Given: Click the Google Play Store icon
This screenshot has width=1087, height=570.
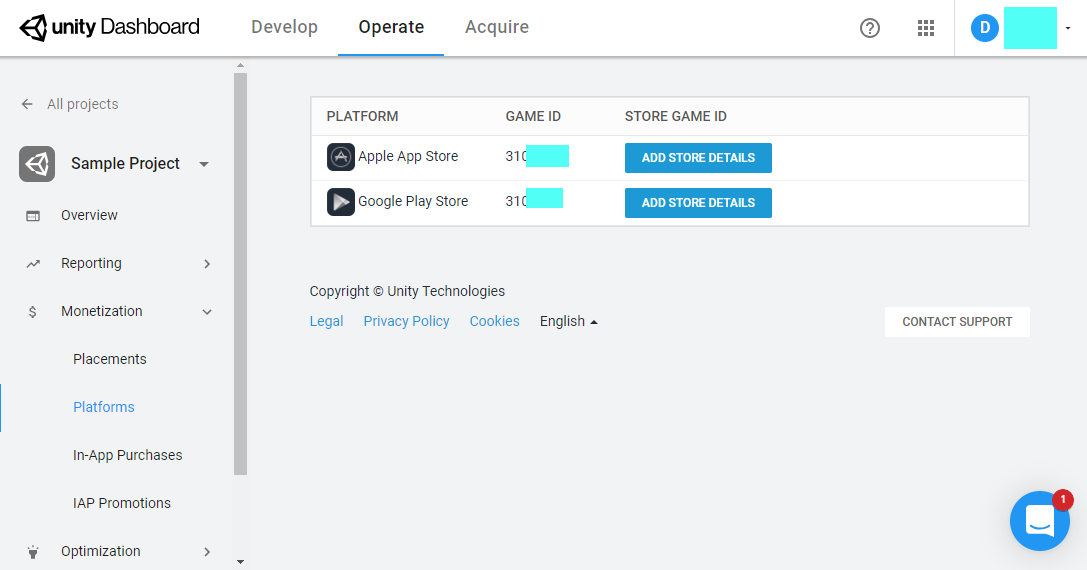Looking at the screenshot, I should click(x=340, y=202).
